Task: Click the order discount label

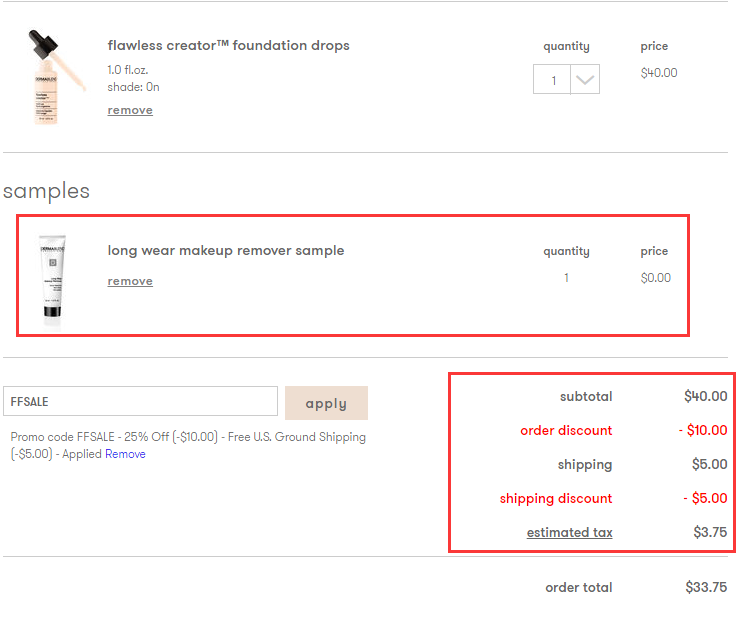Action: coord(566,431)
